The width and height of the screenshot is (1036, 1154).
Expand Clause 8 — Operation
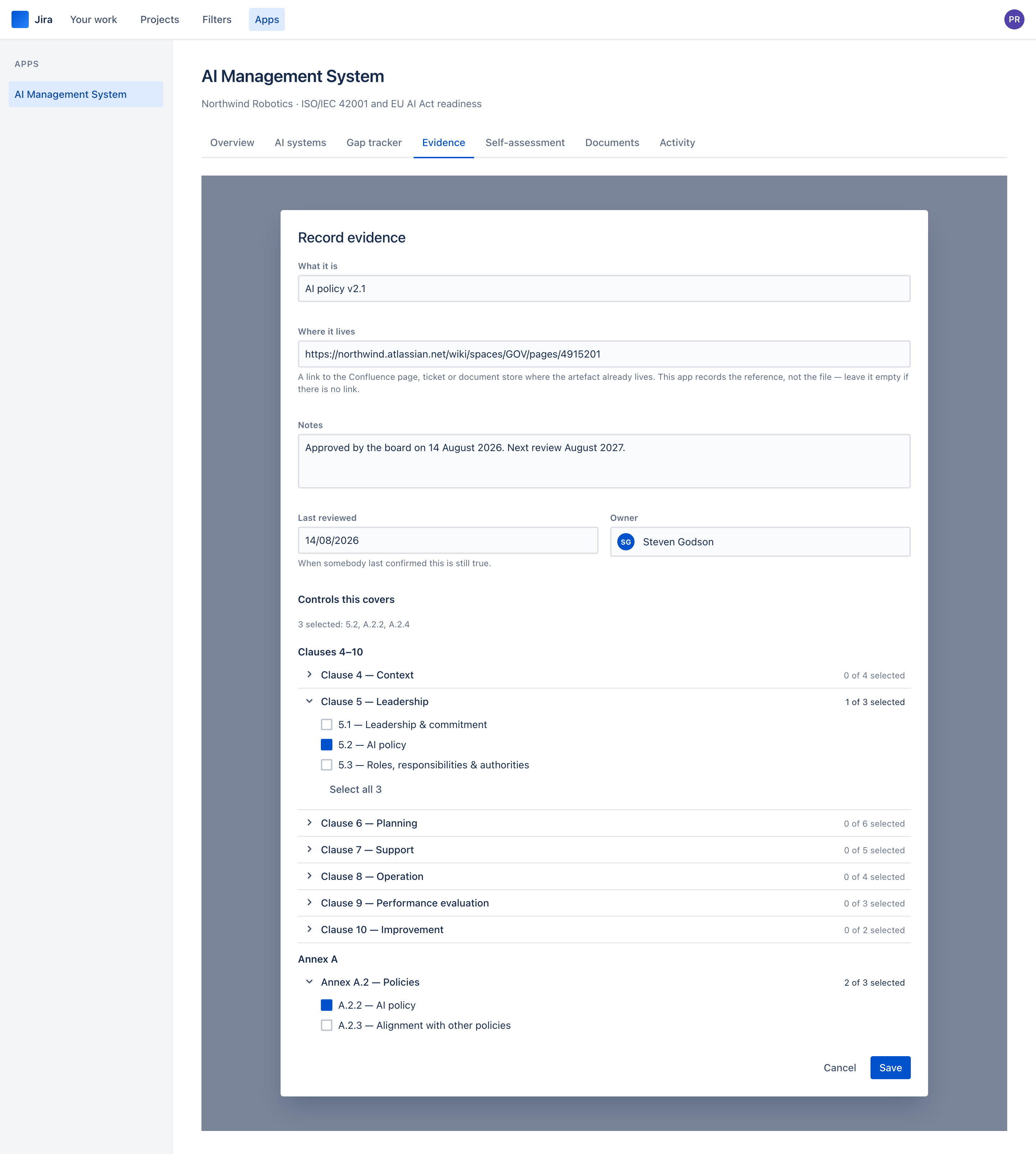604,876
